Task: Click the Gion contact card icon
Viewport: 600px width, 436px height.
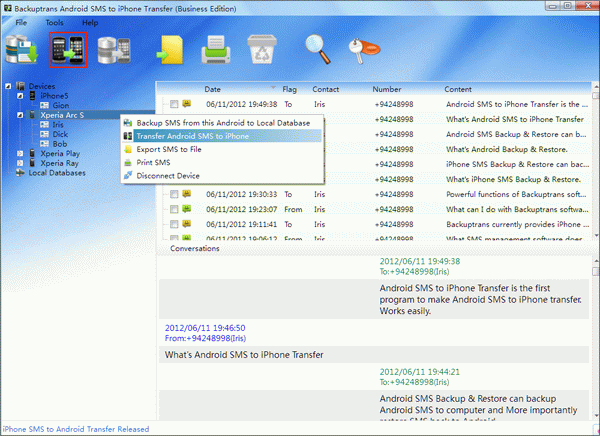Action: [44, 105]
